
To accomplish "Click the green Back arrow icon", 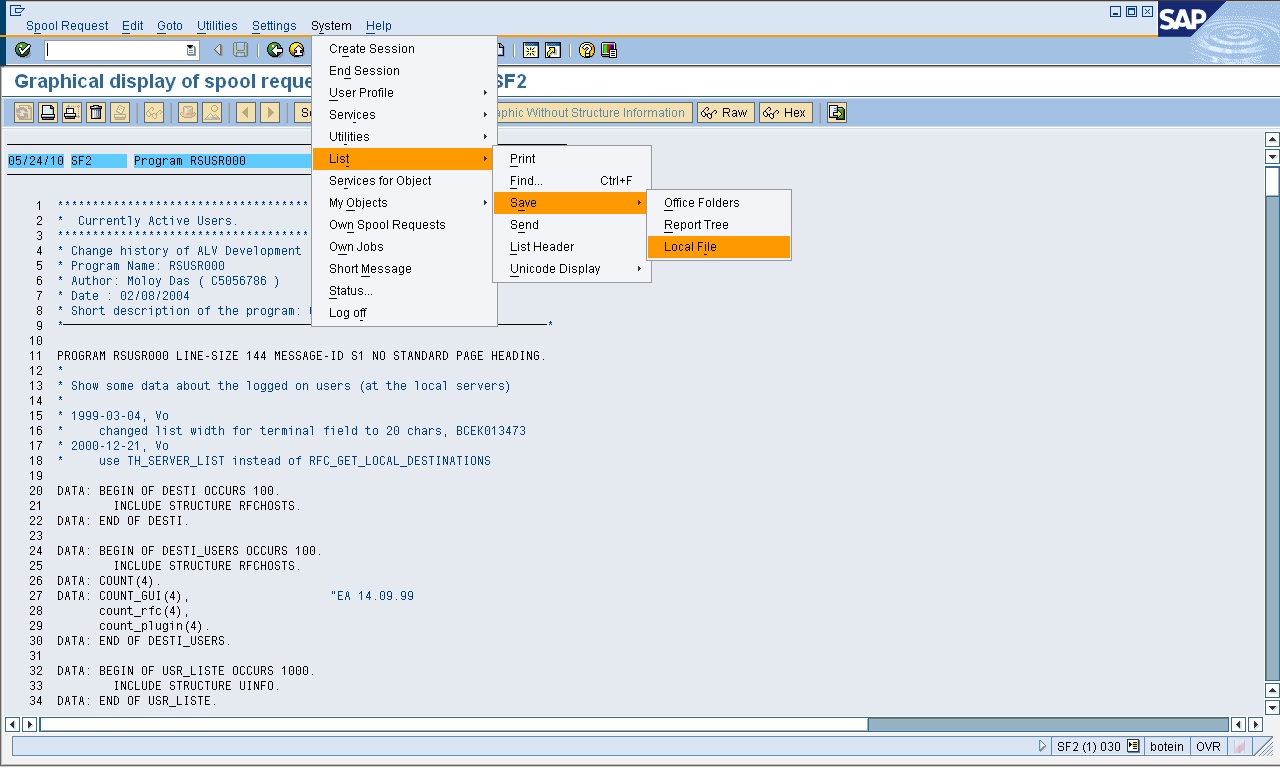I will coord(275,50).
